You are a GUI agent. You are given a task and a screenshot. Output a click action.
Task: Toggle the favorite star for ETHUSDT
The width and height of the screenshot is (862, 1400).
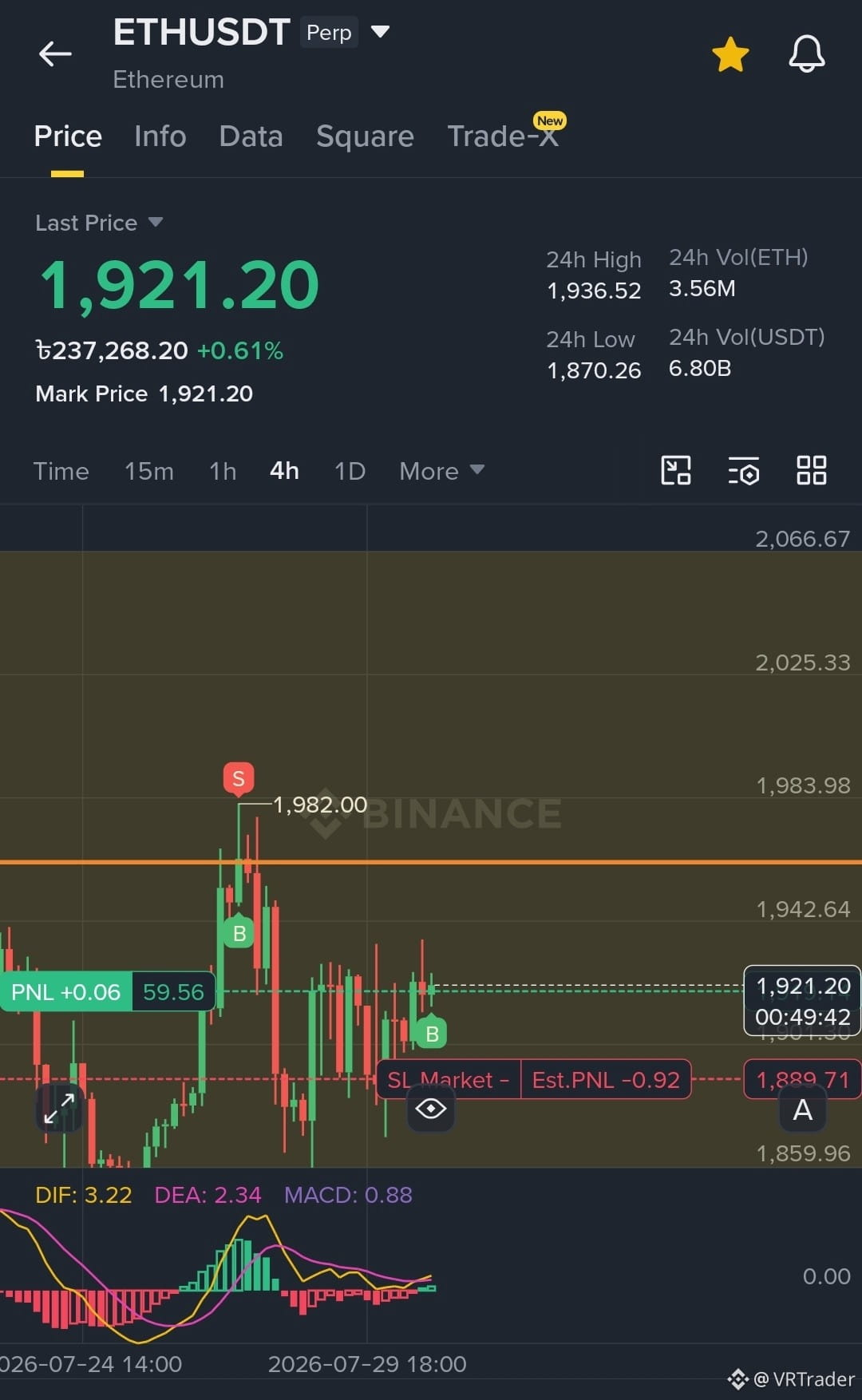[730, 54]
